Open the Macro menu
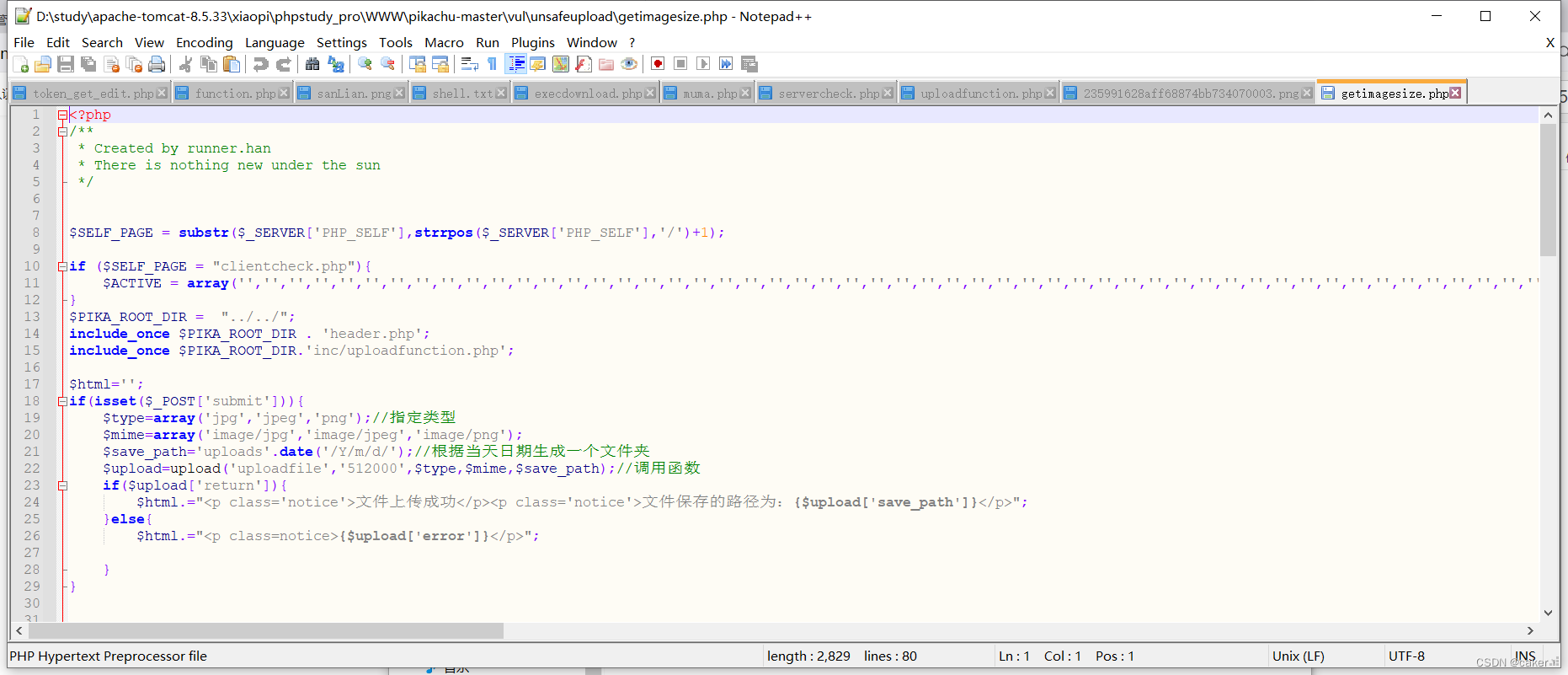The image size is (1568, 675). [444, 42]
